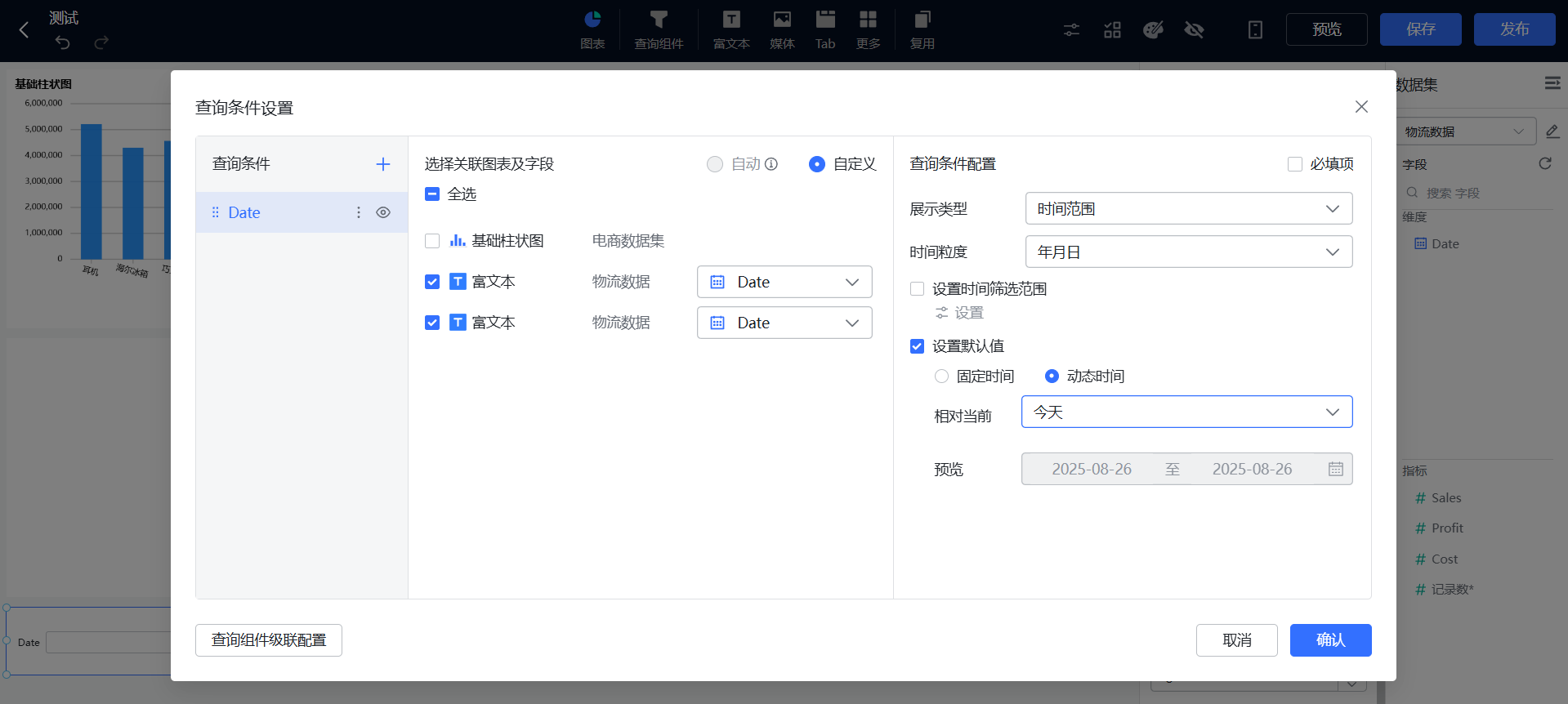Uncheck the second 富文本 checkbox

coord(432,323)
